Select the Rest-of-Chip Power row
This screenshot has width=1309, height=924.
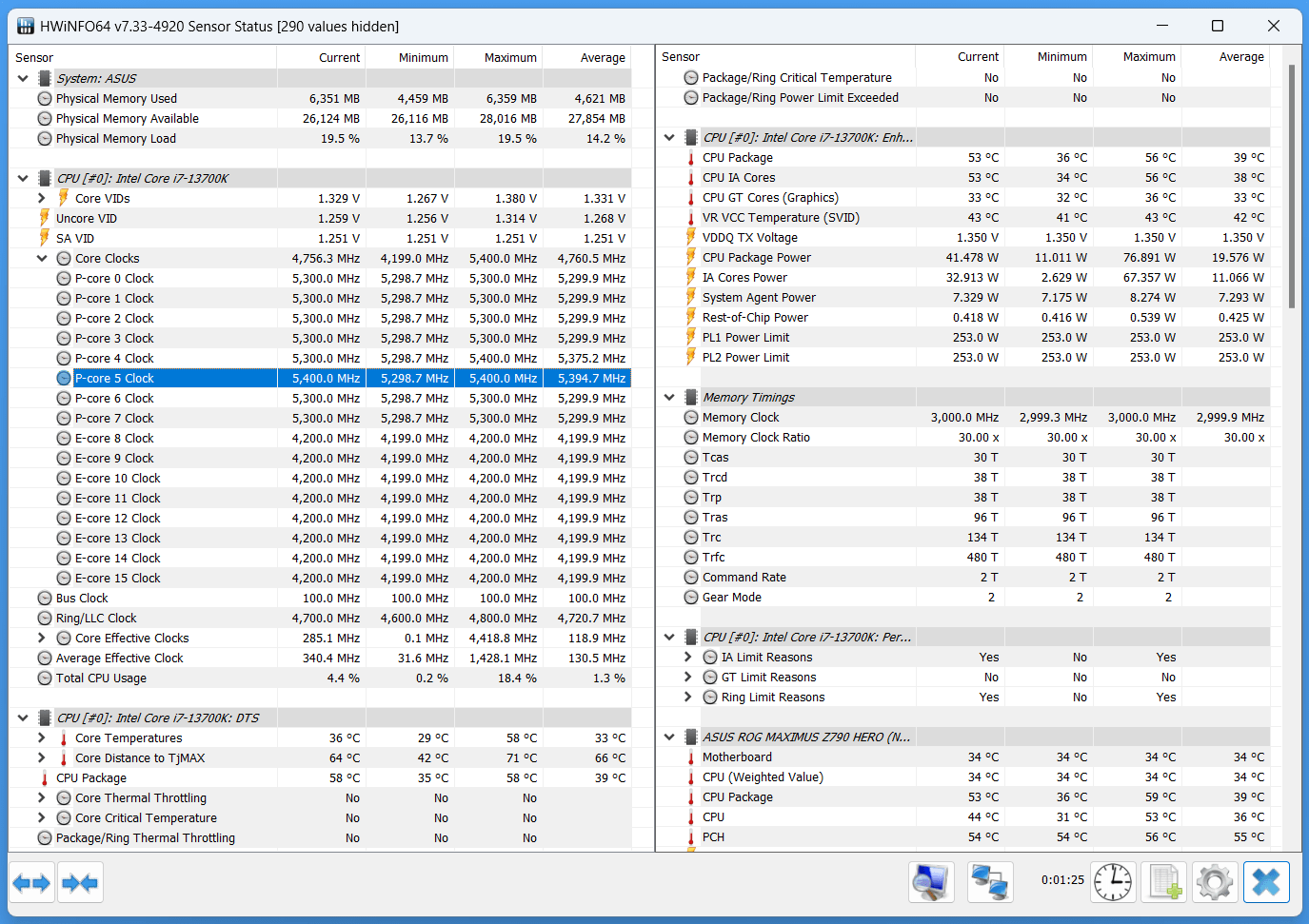pos(963,317)
